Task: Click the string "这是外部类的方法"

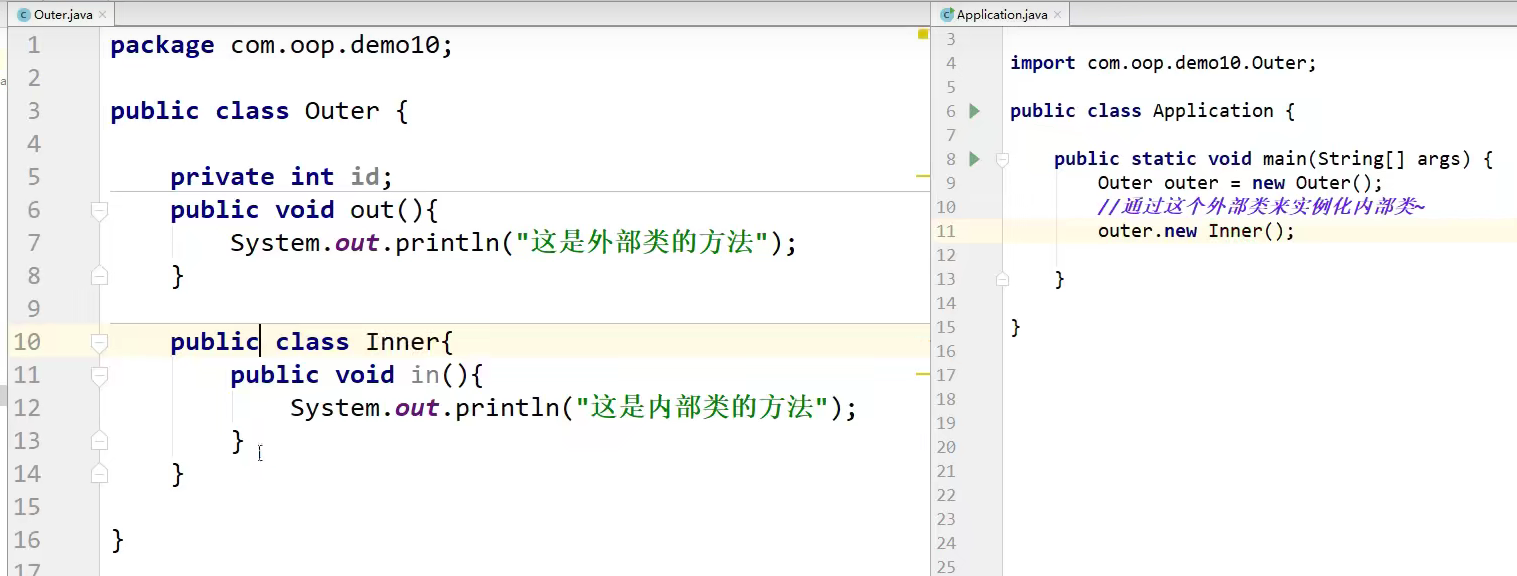Action: 642,243
